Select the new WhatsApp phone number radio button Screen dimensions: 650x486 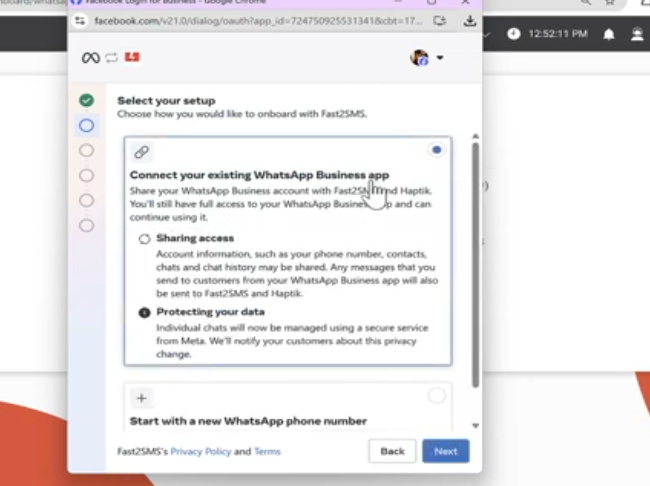(436, 397)
